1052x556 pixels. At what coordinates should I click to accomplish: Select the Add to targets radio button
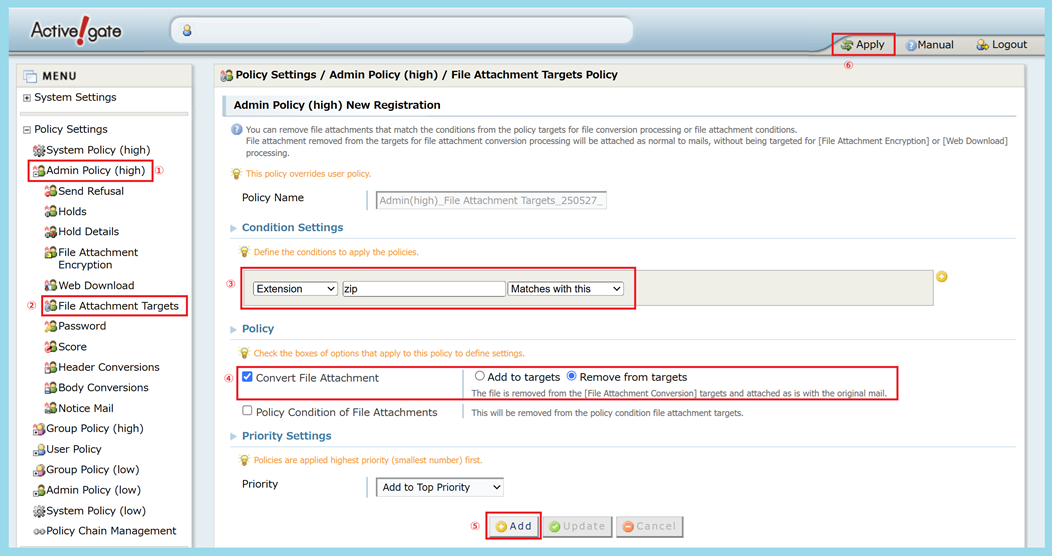pyautogui.click(x=480, y=377)
